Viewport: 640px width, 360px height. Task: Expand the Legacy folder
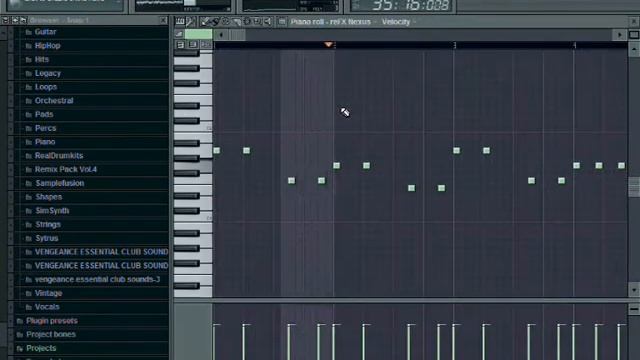click(x=48, y=73)
